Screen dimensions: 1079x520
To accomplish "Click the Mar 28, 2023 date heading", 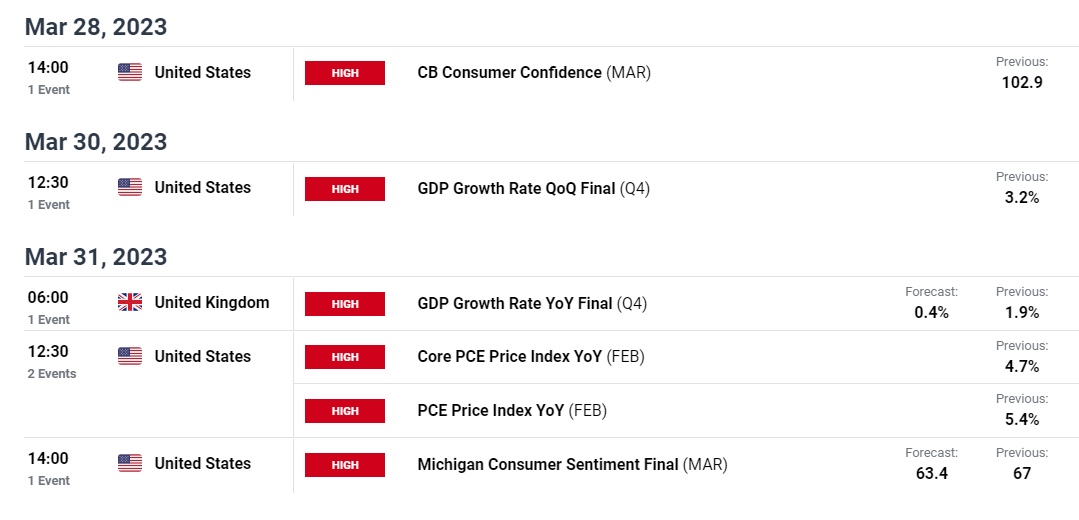I will coord(96,27).
